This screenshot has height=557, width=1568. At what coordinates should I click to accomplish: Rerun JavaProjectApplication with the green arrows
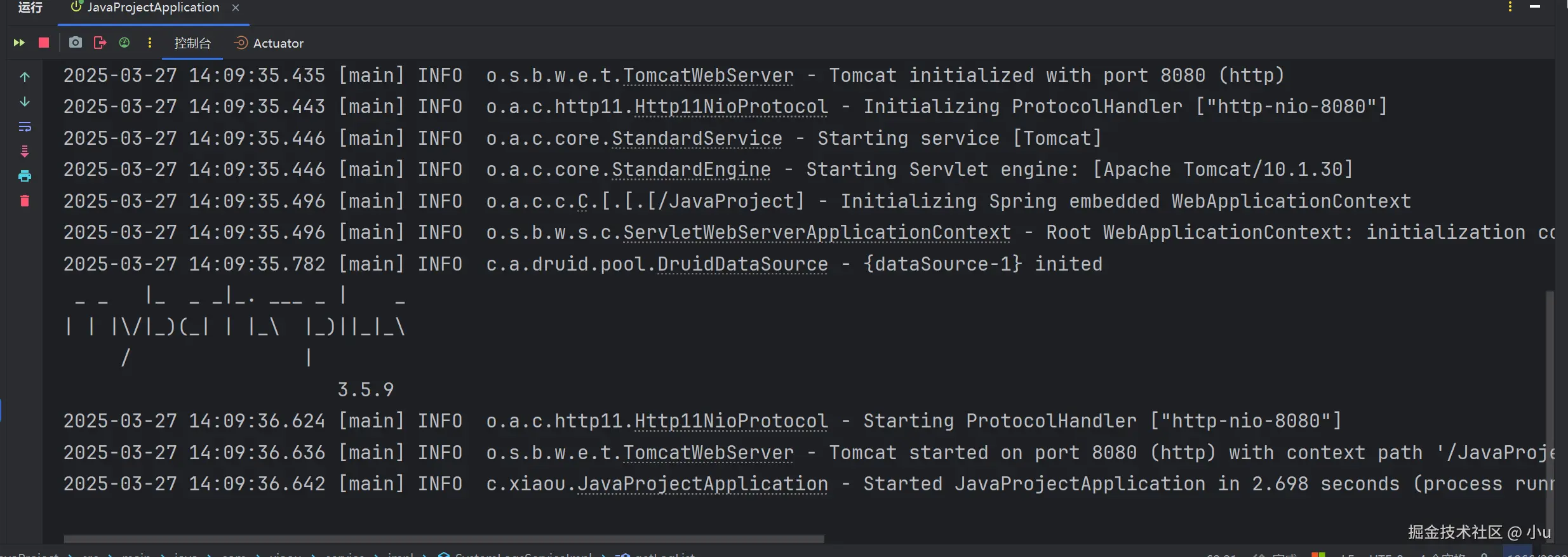tap(19, 43)
